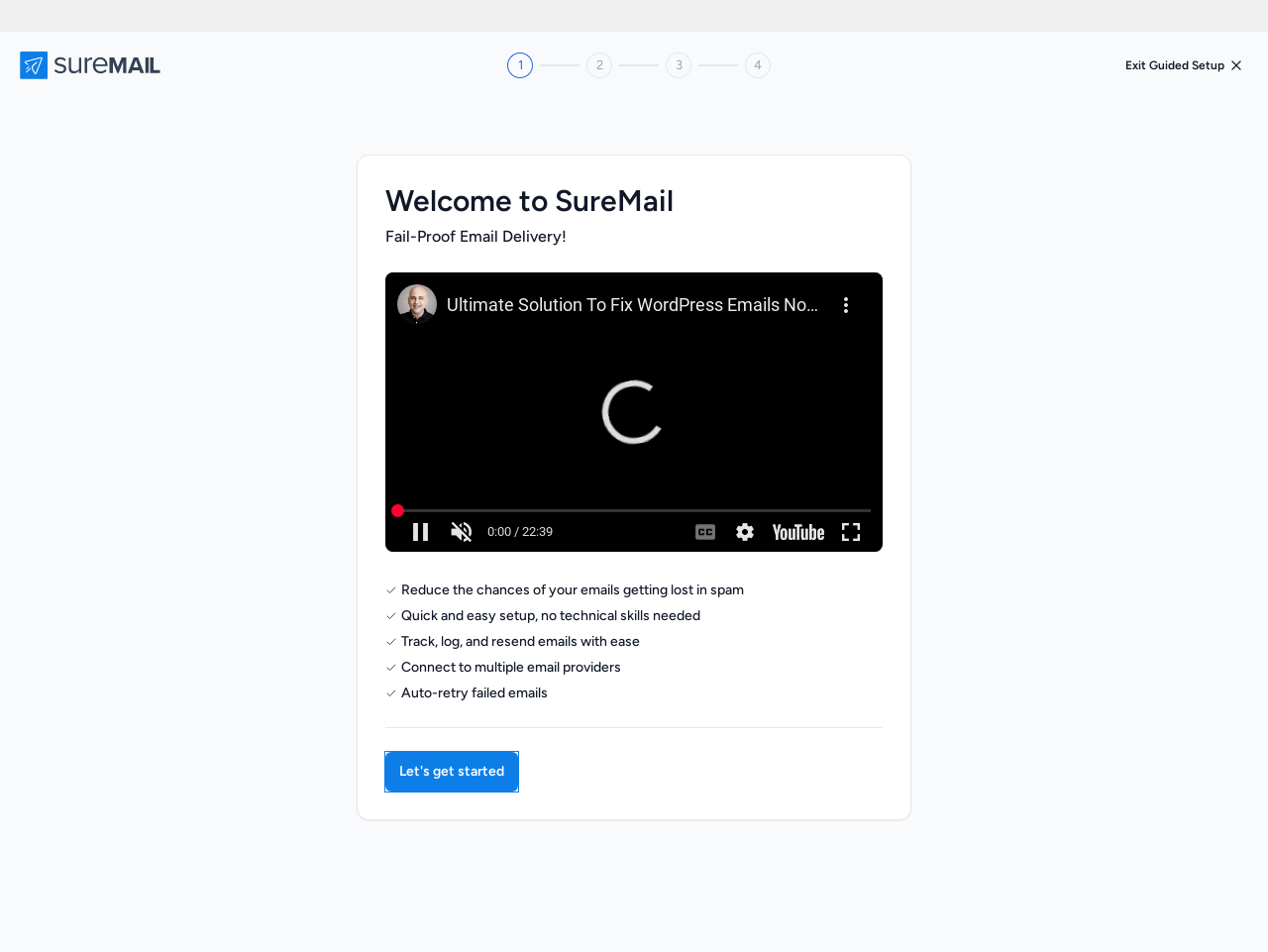Click 'Quick and easy setup' text

(551, 615)
